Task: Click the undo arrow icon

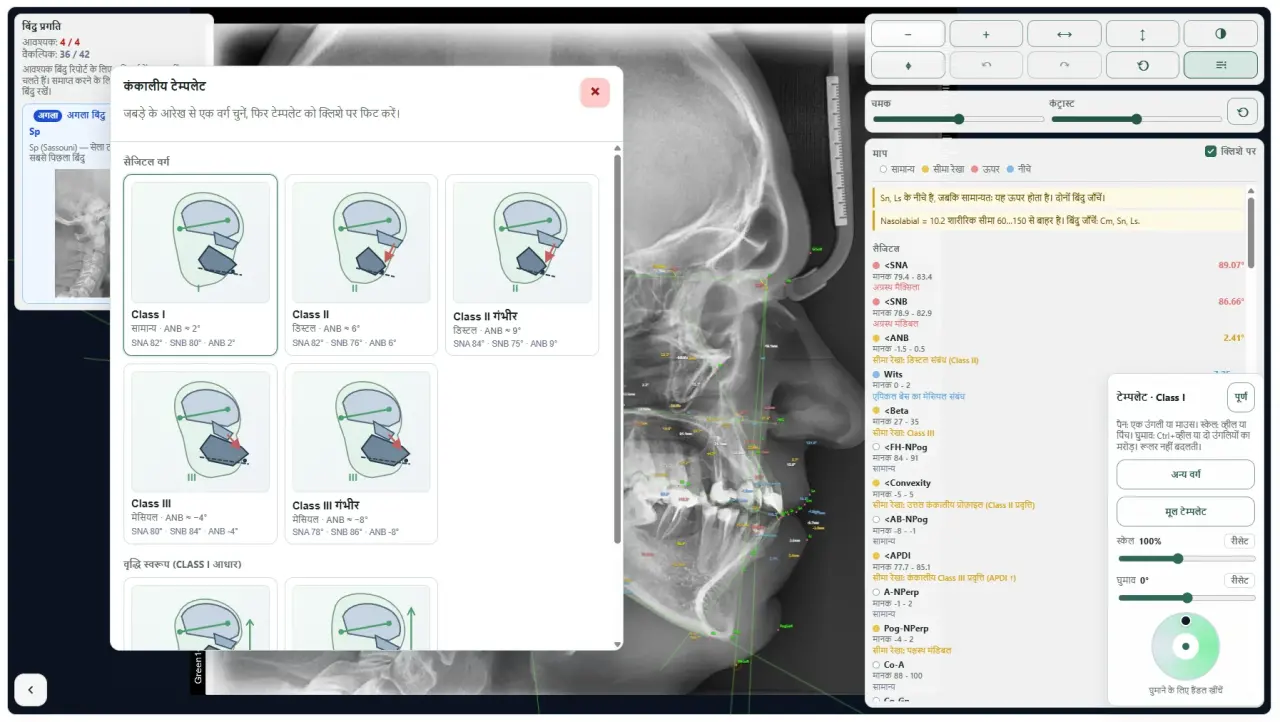Action: [986, 65]
